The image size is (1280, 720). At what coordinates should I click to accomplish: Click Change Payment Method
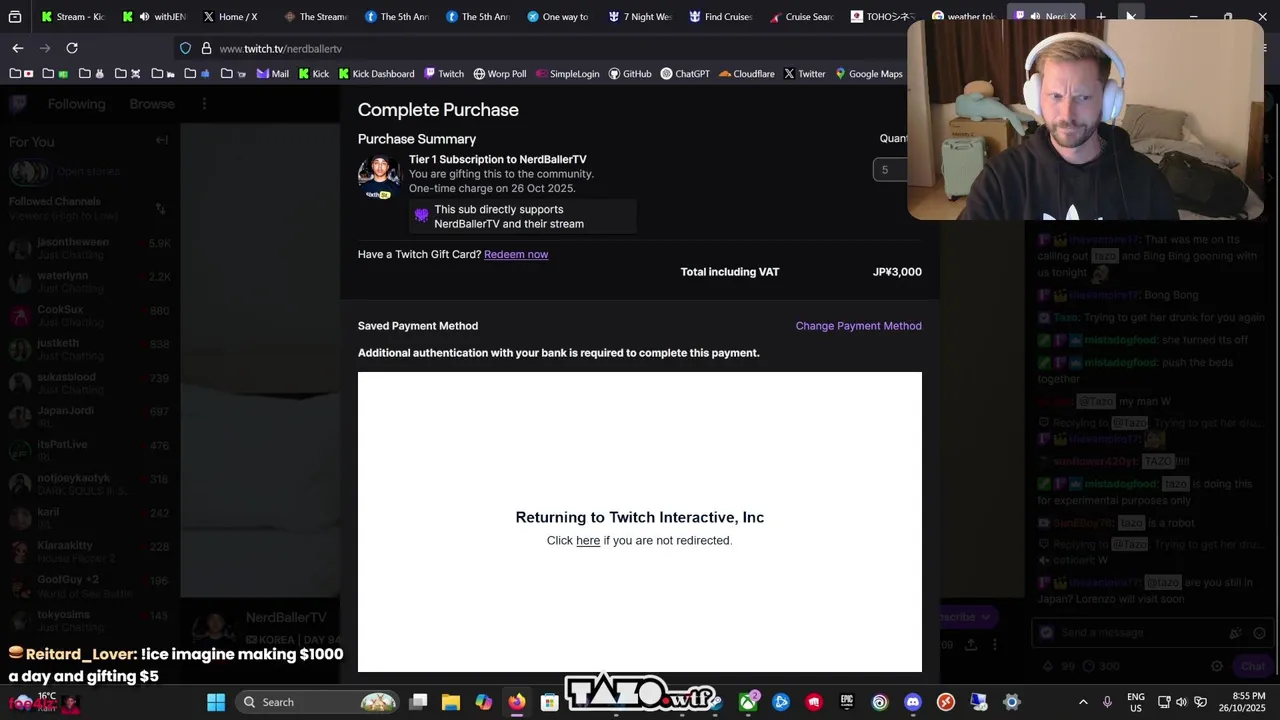coord(858,326)
